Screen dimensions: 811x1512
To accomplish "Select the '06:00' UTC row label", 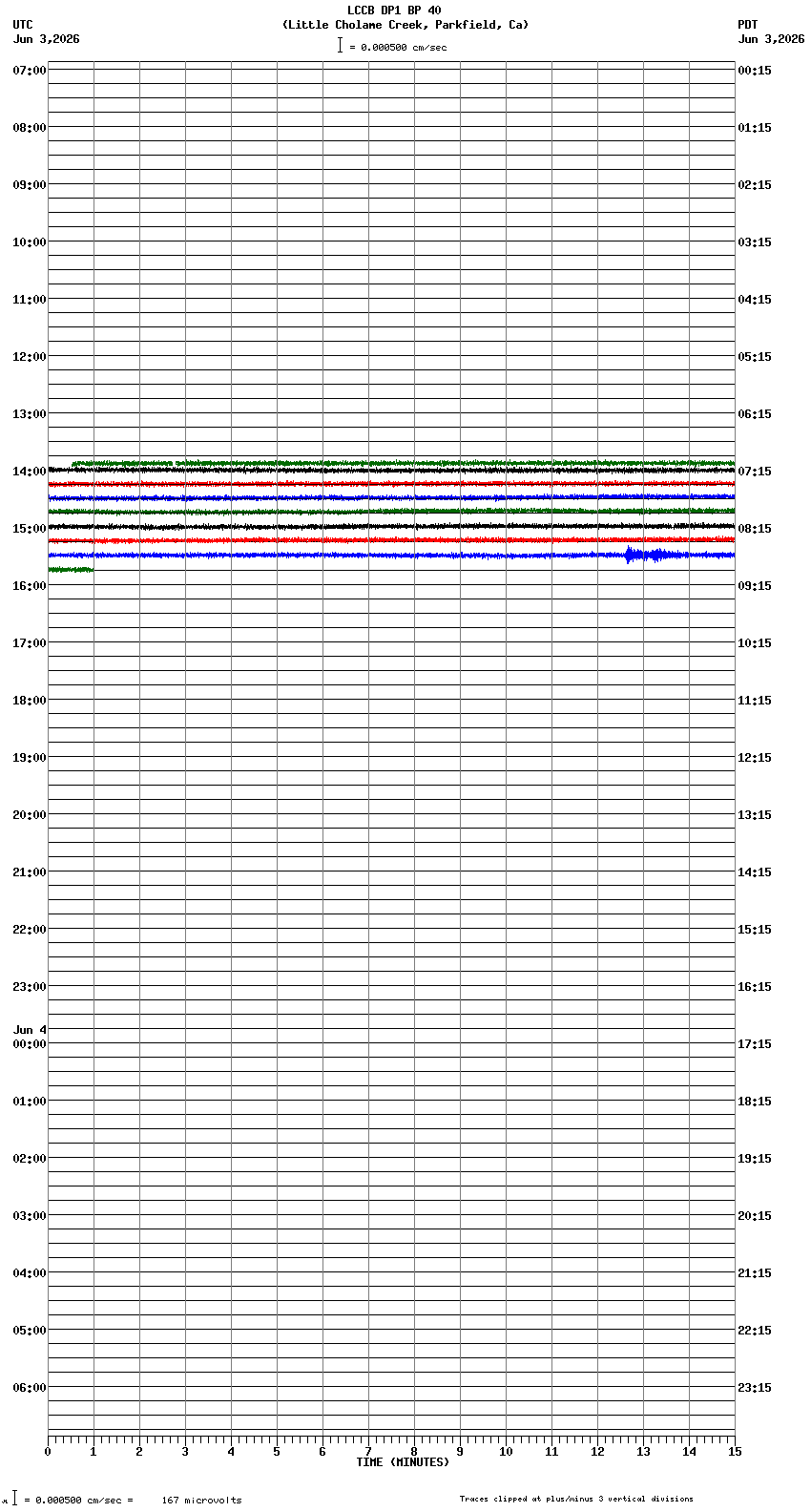I will (30, 1388).
